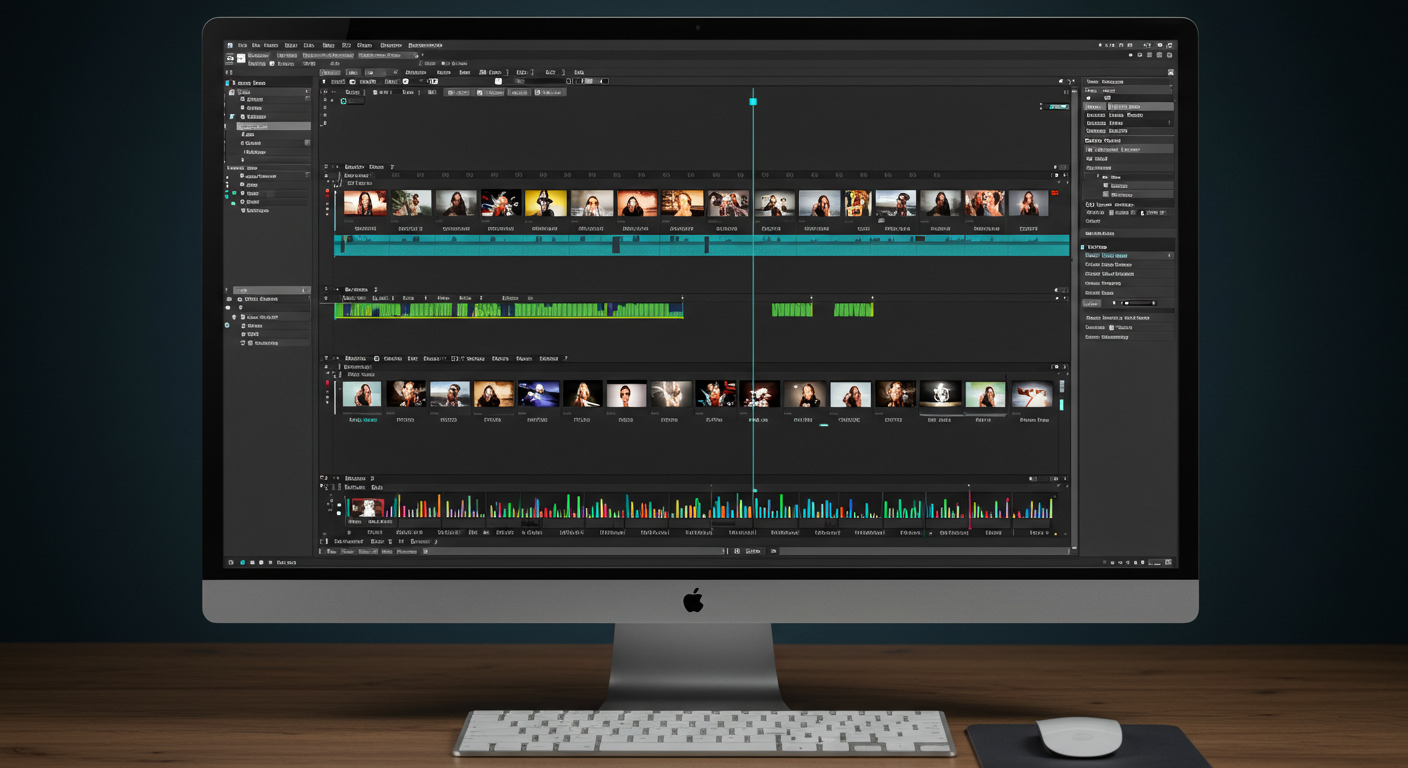Collapse the nested group arrow in right panel tree
The height and width of the screenshot is (768, 1408).
(x=1098, y=177)
